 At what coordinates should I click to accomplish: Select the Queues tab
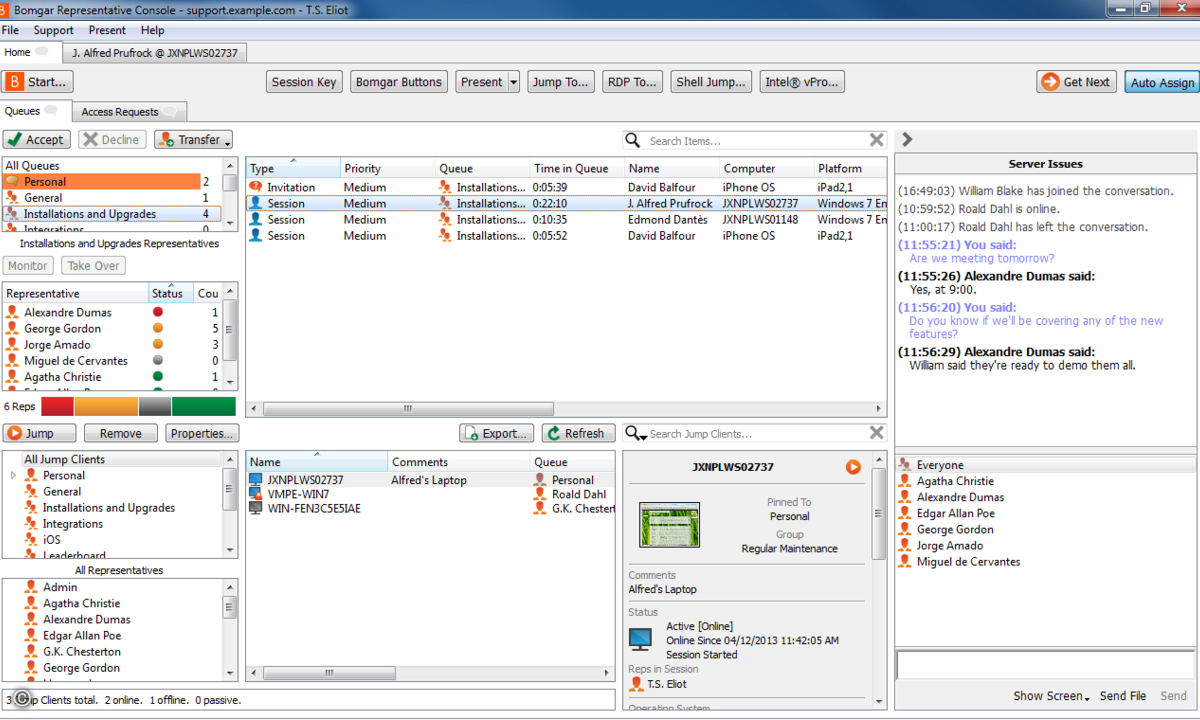pyautogui.click(x=35, y=111)
